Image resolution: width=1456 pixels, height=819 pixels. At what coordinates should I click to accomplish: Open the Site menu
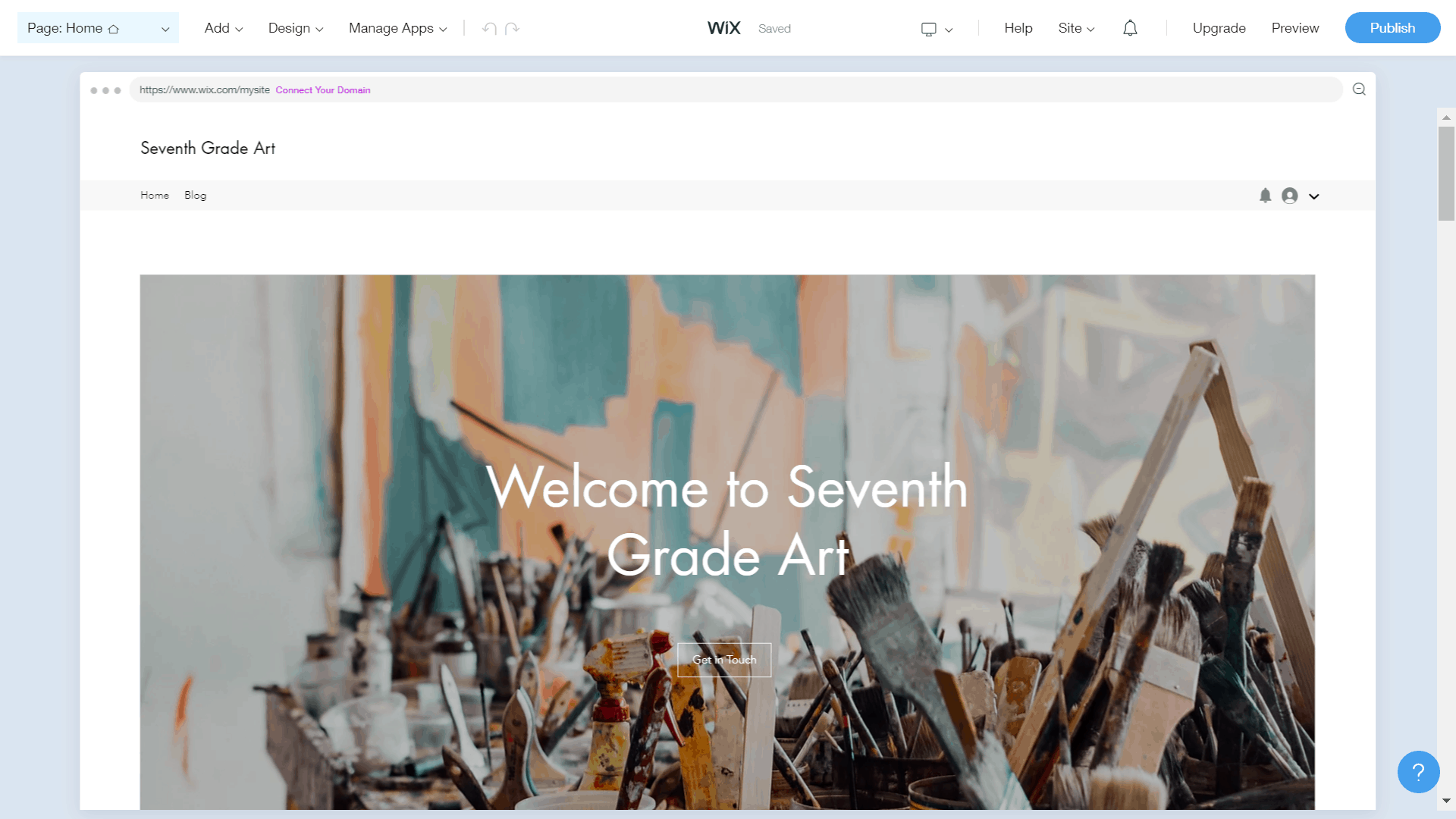click(1076, 28)
